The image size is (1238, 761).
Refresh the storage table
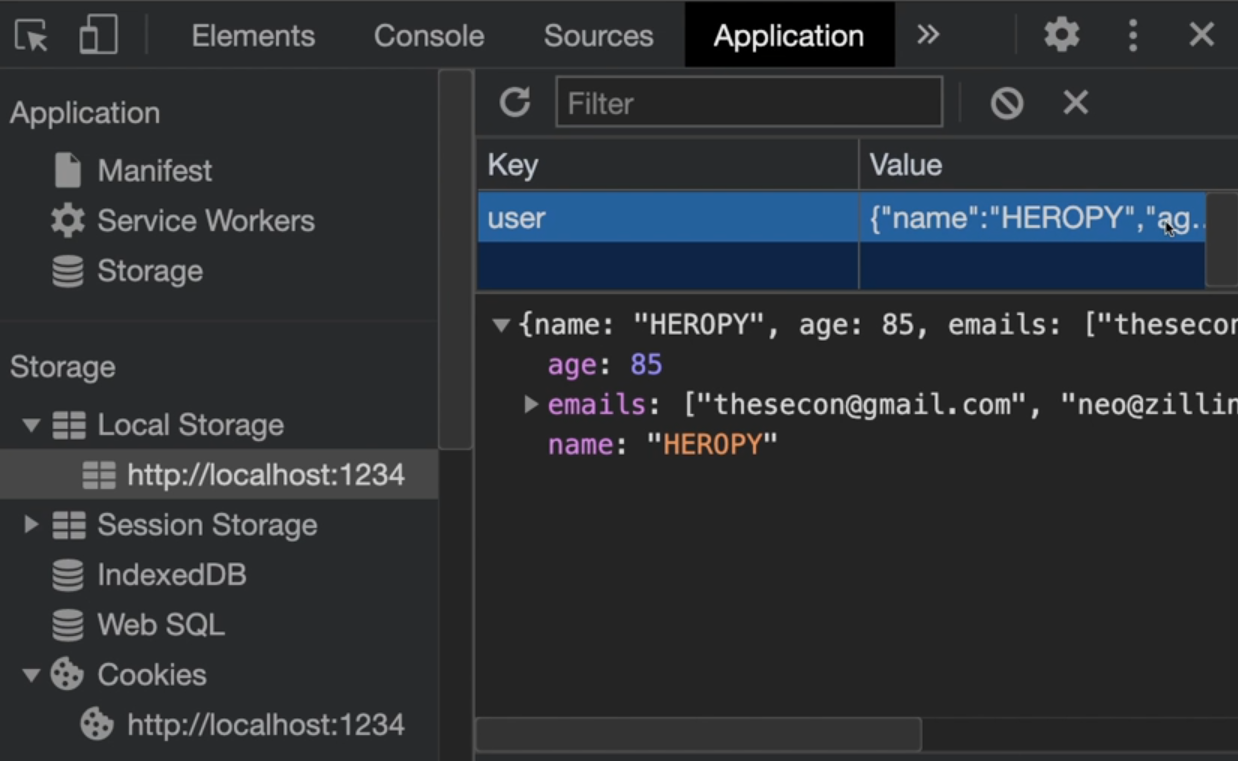tap(515, 102)
